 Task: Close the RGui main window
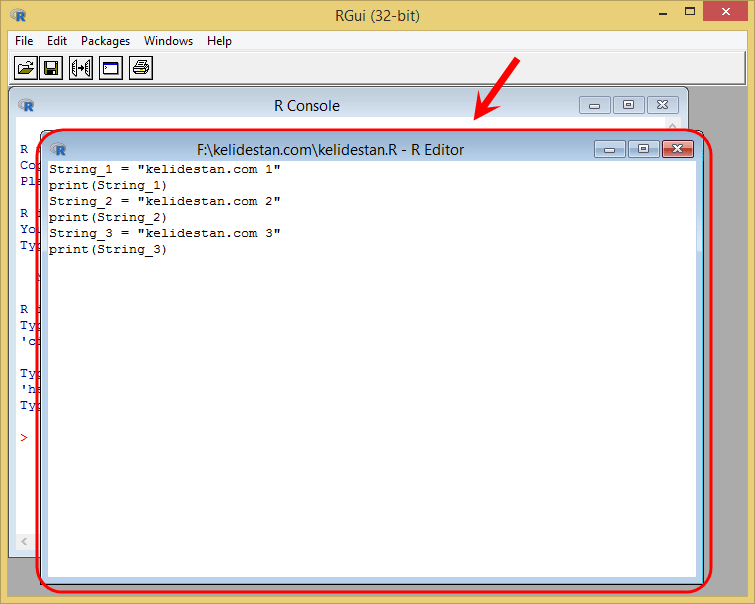(726, 12)
